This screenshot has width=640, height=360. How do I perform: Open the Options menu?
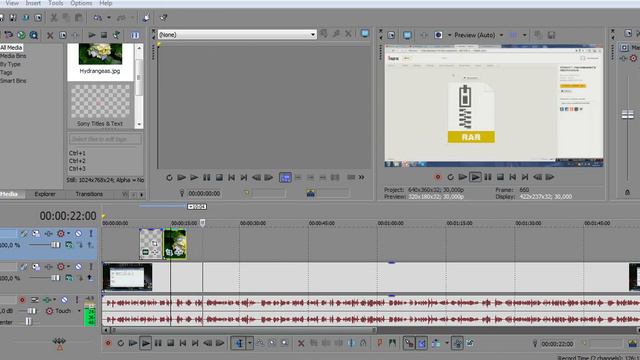[81, 3]
